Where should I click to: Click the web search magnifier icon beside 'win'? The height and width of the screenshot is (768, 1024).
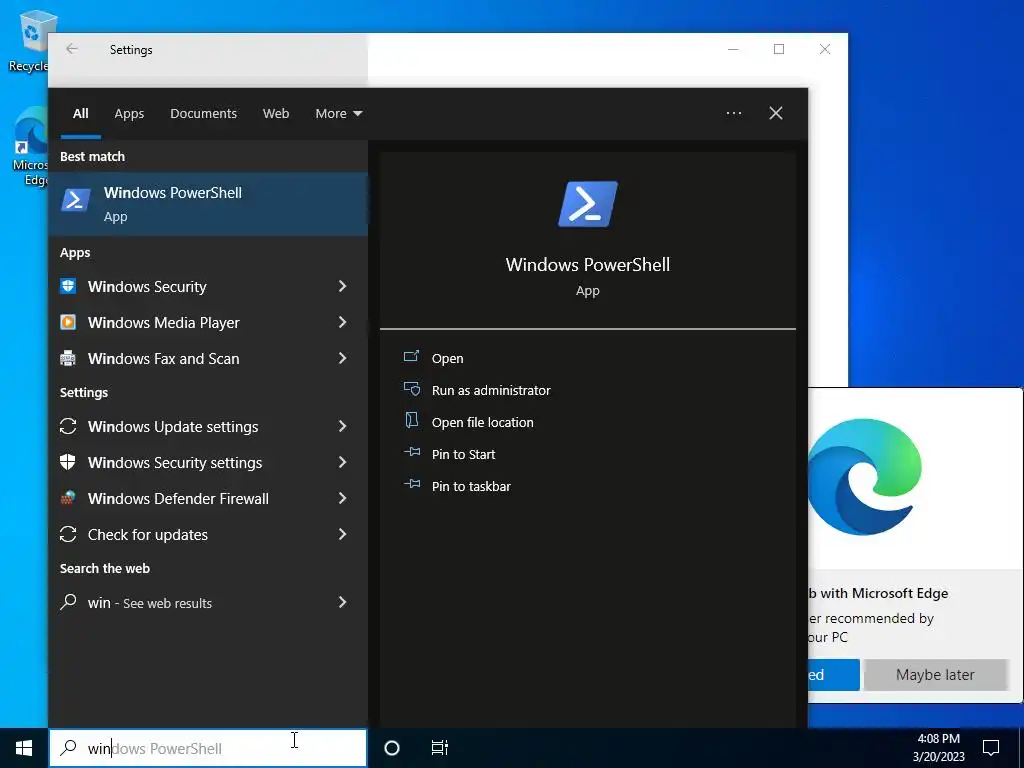tap(68, 602)
